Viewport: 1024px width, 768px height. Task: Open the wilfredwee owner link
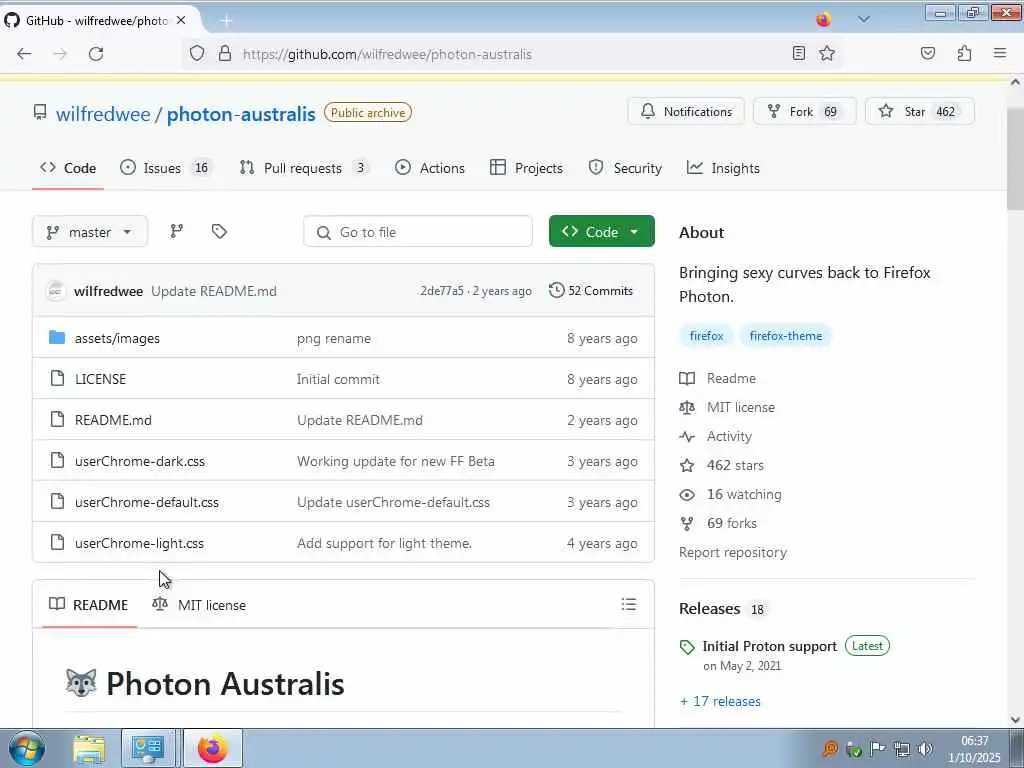click(x=103, y=114)
